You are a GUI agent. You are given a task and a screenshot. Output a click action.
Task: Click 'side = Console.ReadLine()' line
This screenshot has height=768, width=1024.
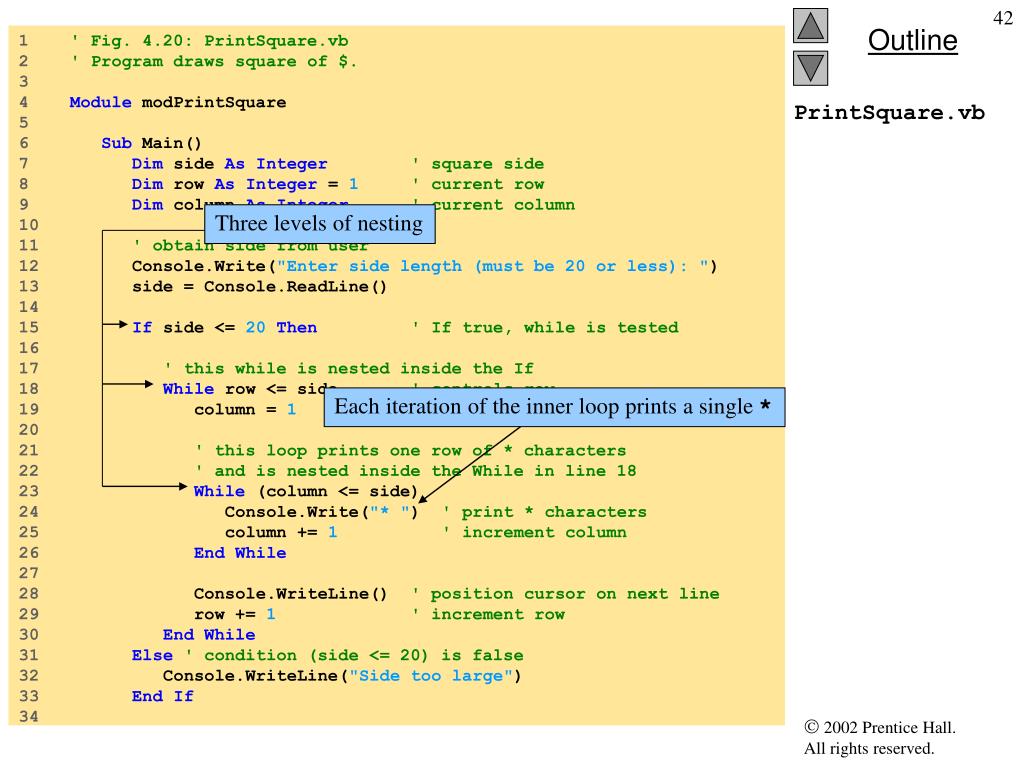click(x=259, y=286)
